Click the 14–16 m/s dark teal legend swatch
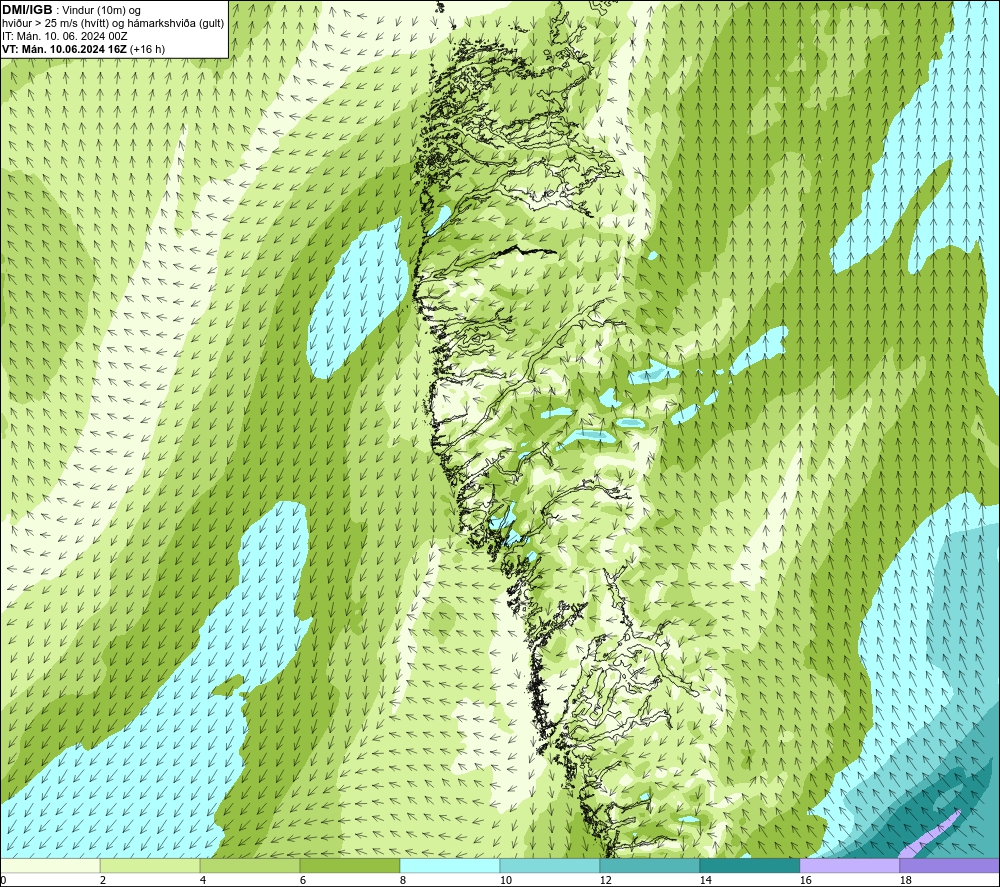 click(x=749, y=865)
